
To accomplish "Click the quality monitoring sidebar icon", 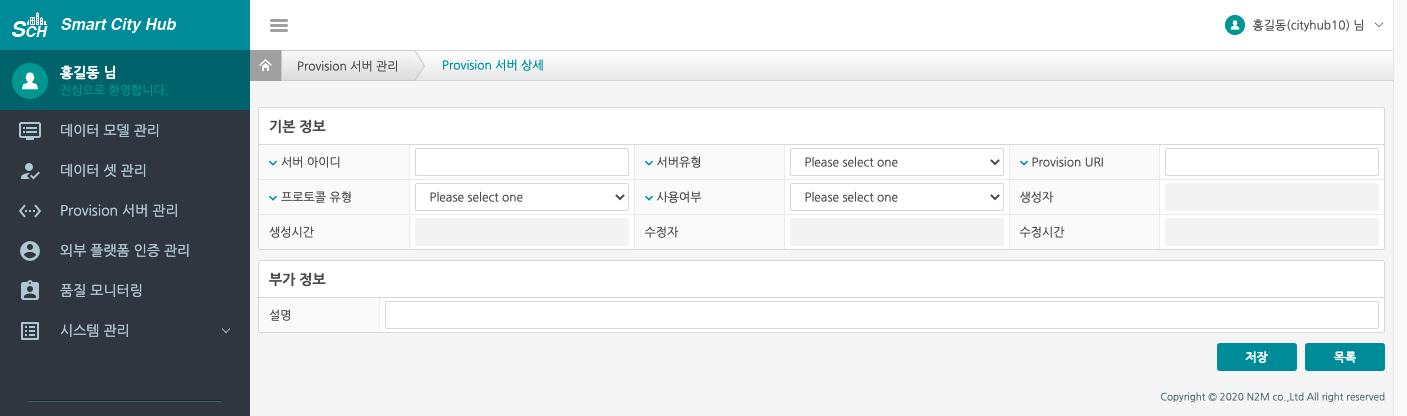I will click(x=30, y=290).
